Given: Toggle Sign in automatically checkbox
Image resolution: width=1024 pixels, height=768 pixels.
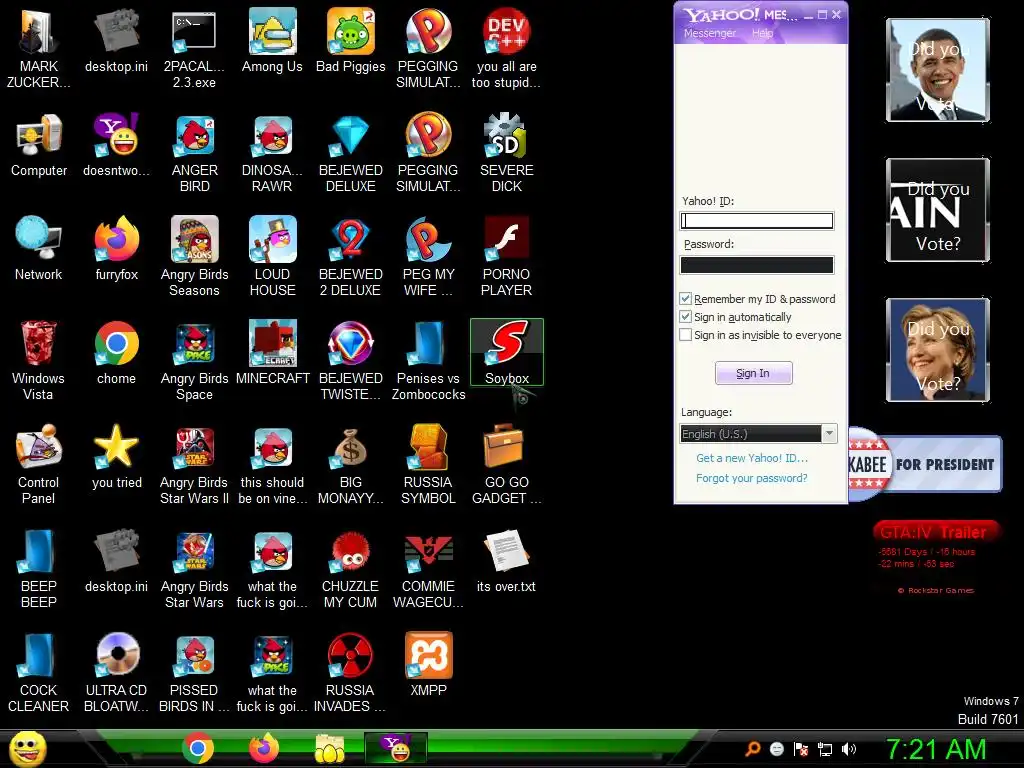Looking at the screenshot, I should coord(686,317).
